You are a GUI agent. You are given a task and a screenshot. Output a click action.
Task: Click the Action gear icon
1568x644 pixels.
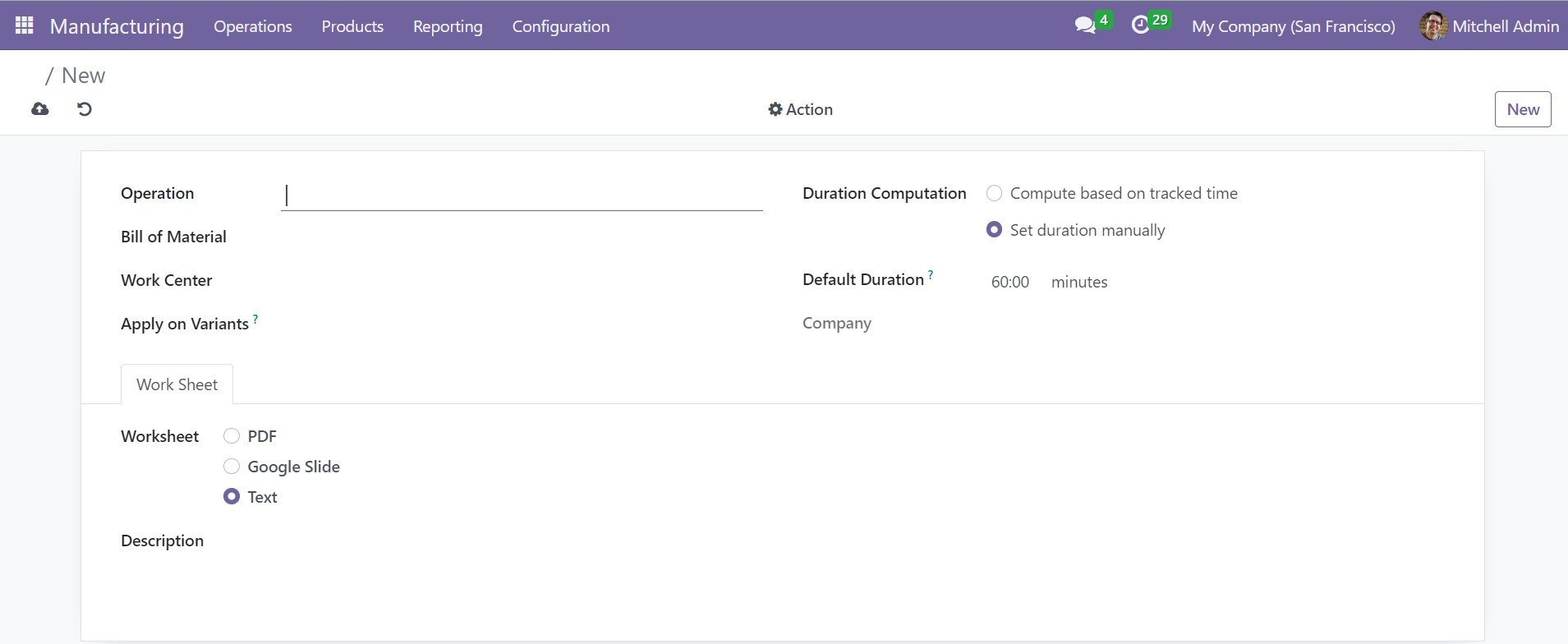(x=775, y=109)
